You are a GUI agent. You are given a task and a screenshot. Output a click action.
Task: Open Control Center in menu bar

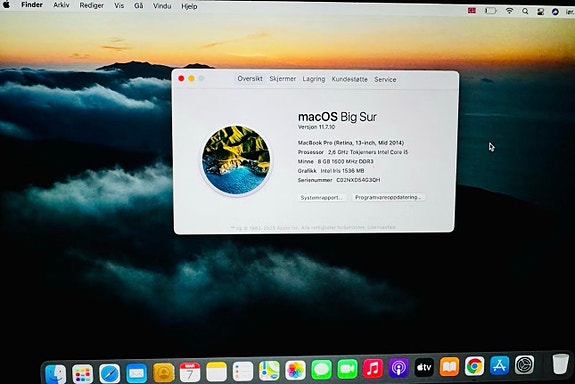540,12
